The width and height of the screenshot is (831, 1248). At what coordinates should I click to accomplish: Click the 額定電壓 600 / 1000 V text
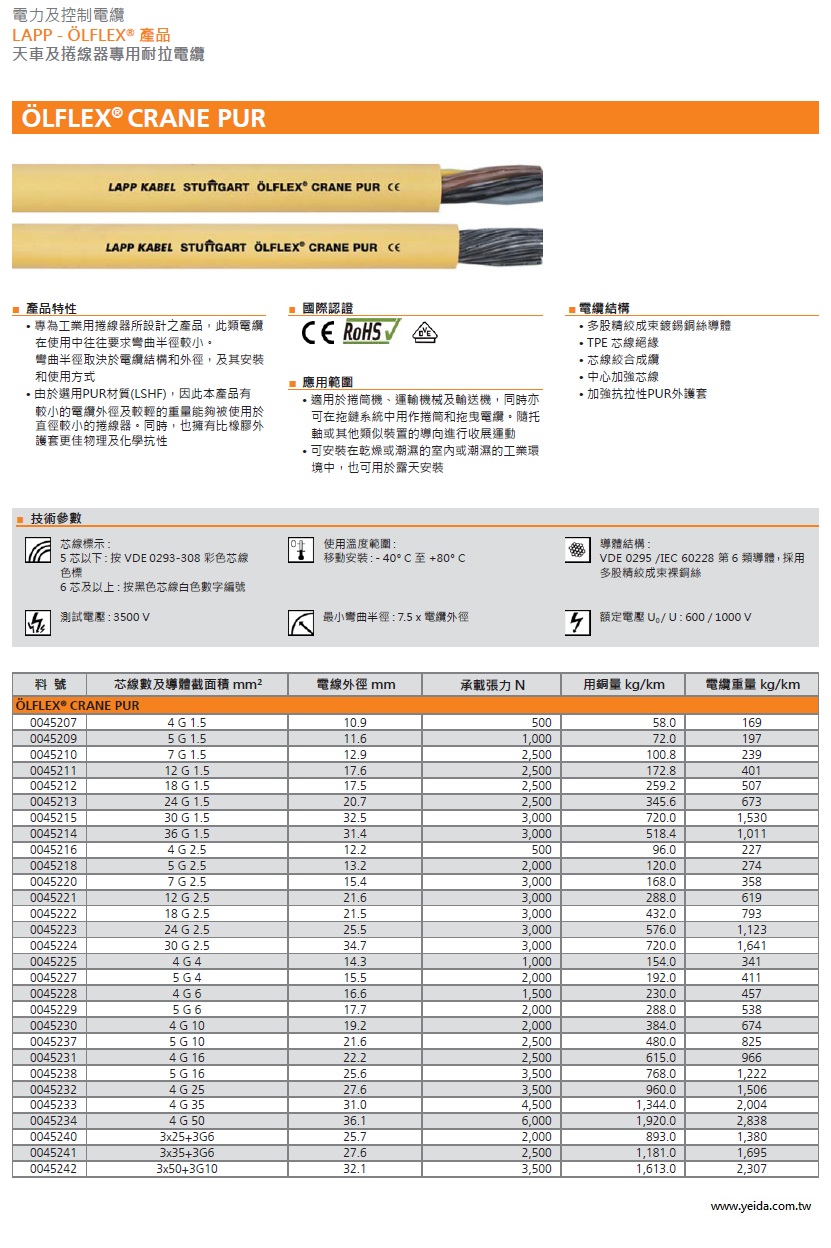[x=676, y=617]
